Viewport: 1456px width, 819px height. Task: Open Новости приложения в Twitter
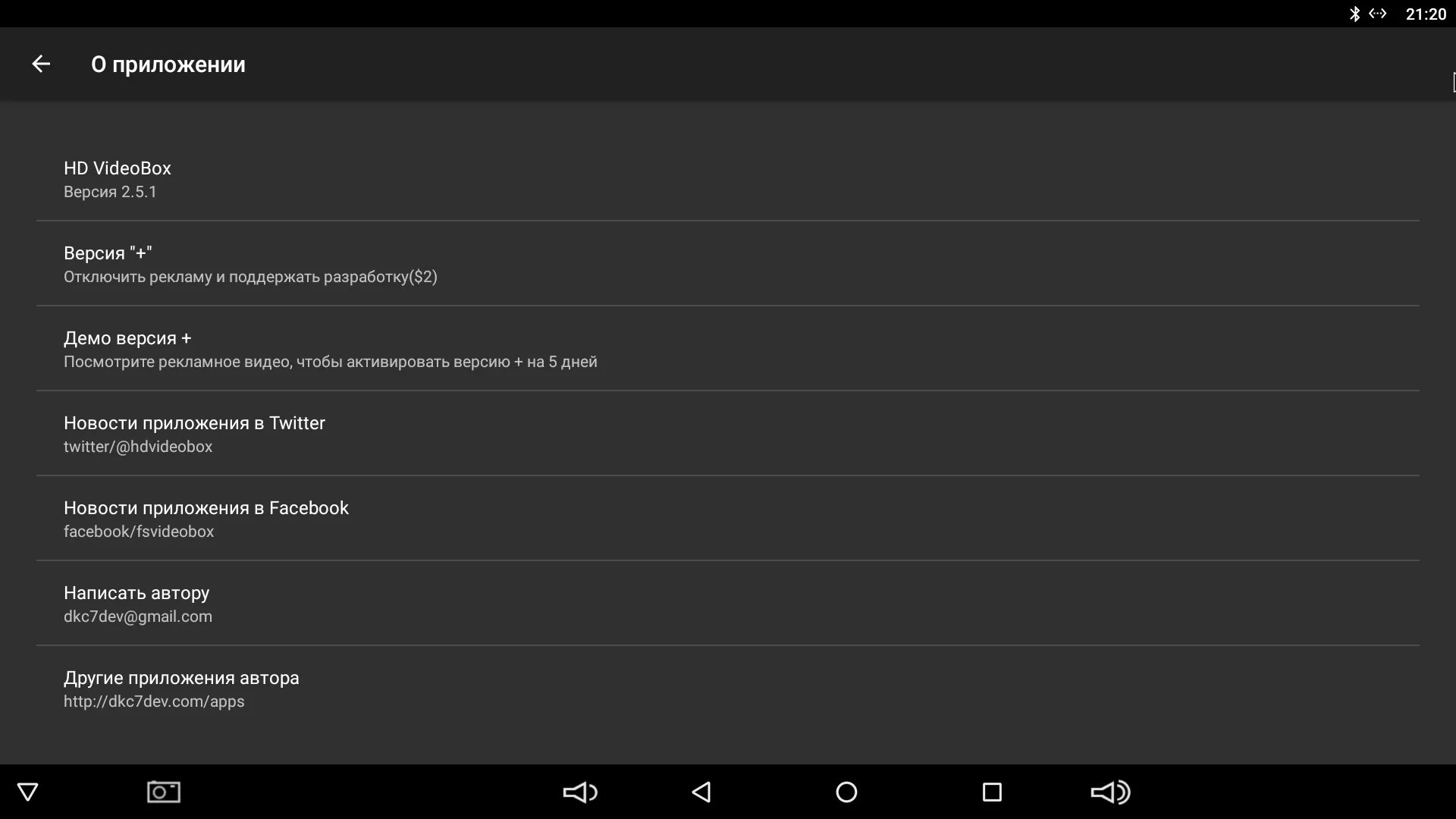click(728, 434)
